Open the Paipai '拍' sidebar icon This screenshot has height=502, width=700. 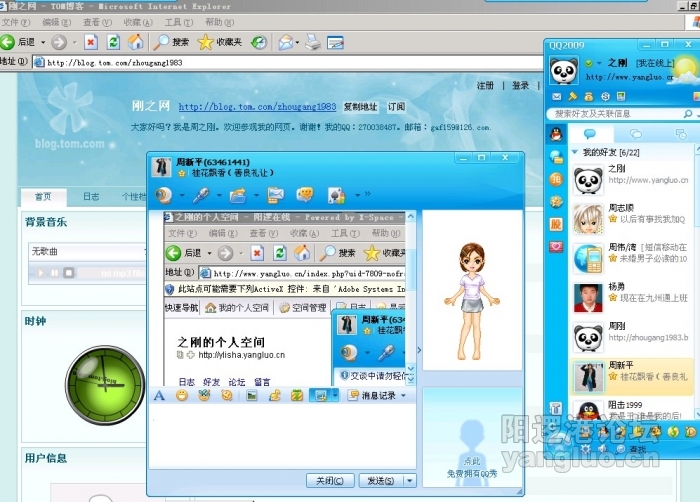(x=556, y=180)
